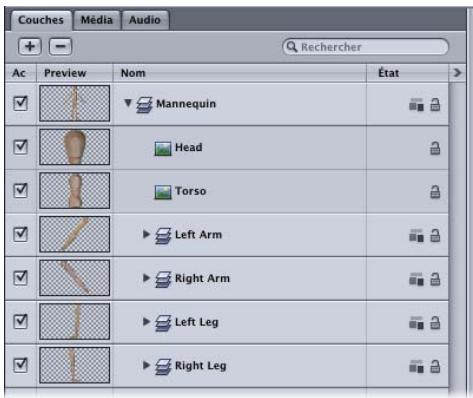
Task: Toggle the lock on the Mannequin layer
Action: (435, 105)
